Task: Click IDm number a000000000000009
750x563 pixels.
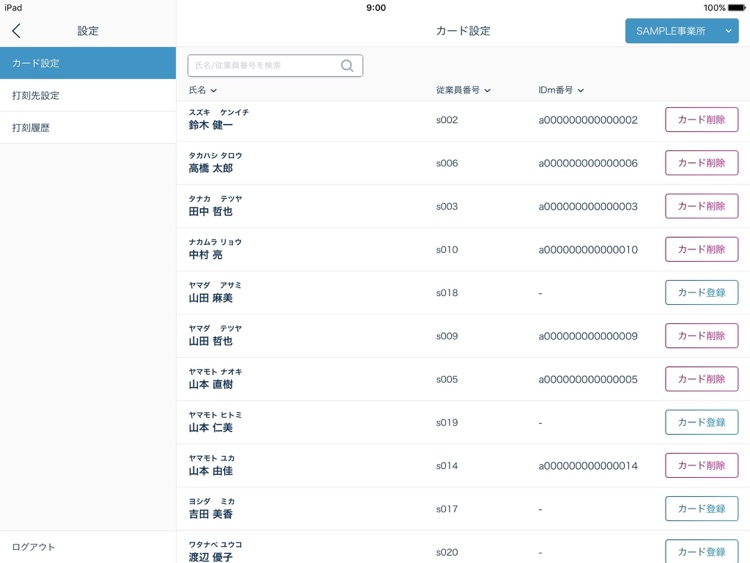Action: 588,336
